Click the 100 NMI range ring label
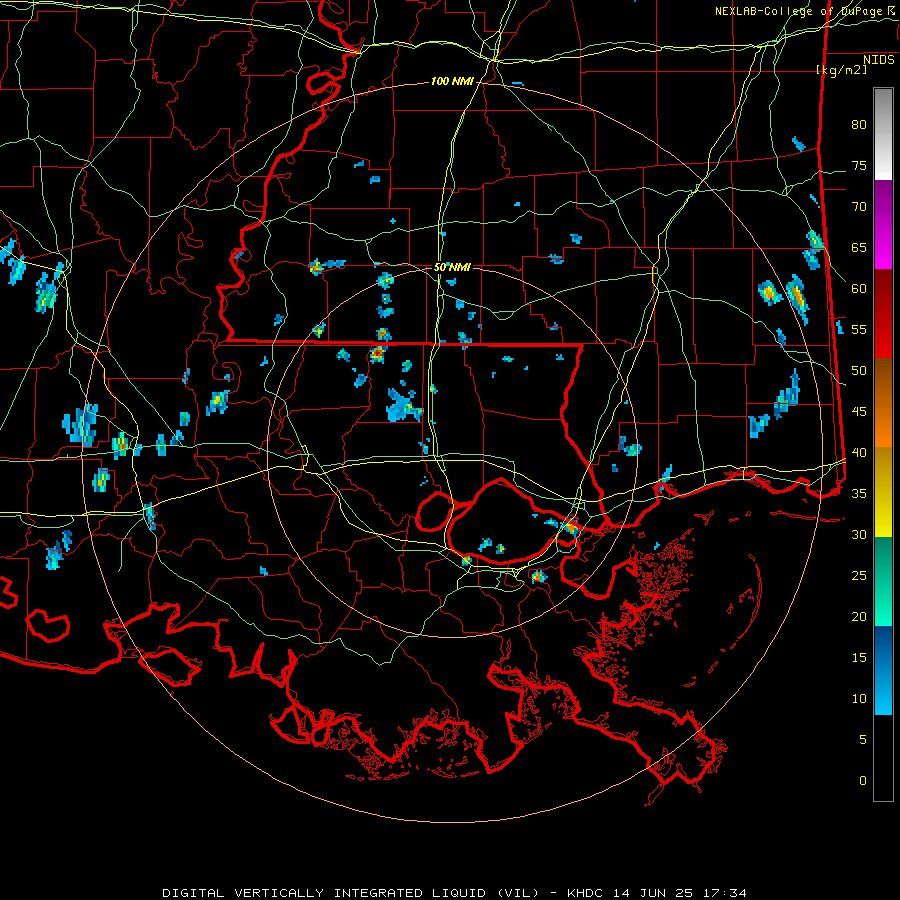Image resolution: width=900 pixels, height=900 pixels. [452, 82]
